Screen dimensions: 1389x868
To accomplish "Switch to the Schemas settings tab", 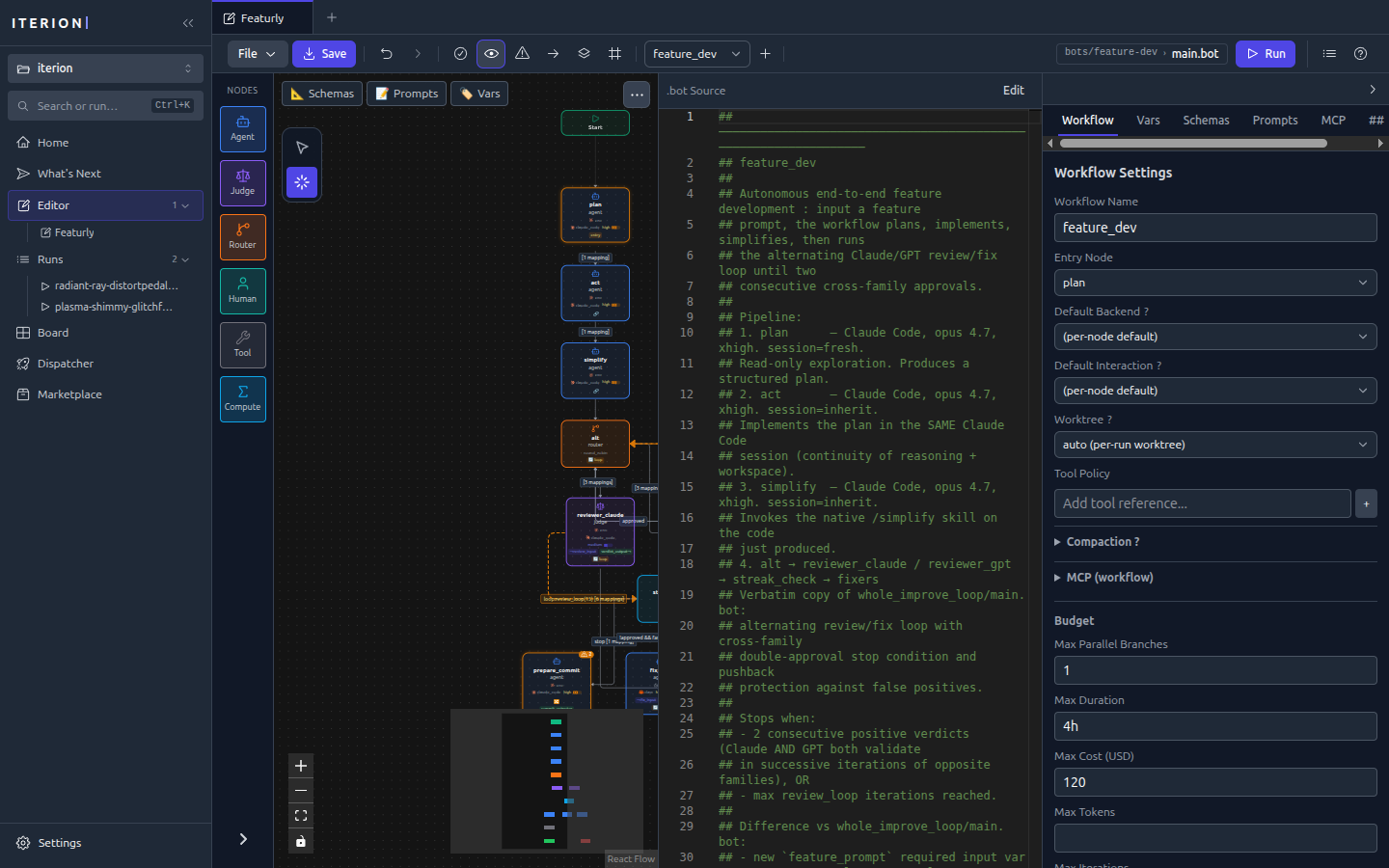I will tap(1206, 121).
